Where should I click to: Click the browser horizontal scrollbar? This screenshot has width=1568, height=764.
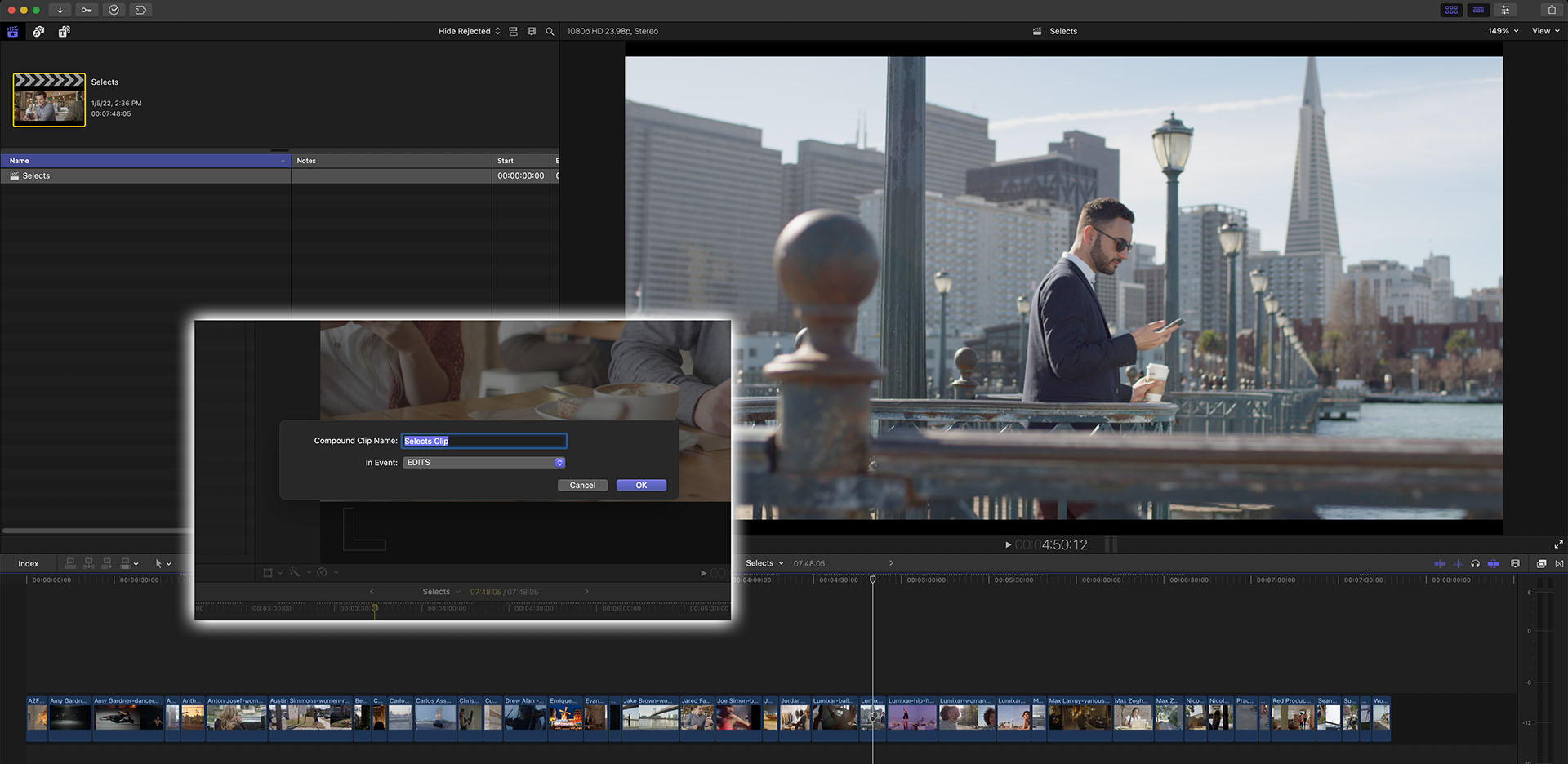click(x=96, y=531)
